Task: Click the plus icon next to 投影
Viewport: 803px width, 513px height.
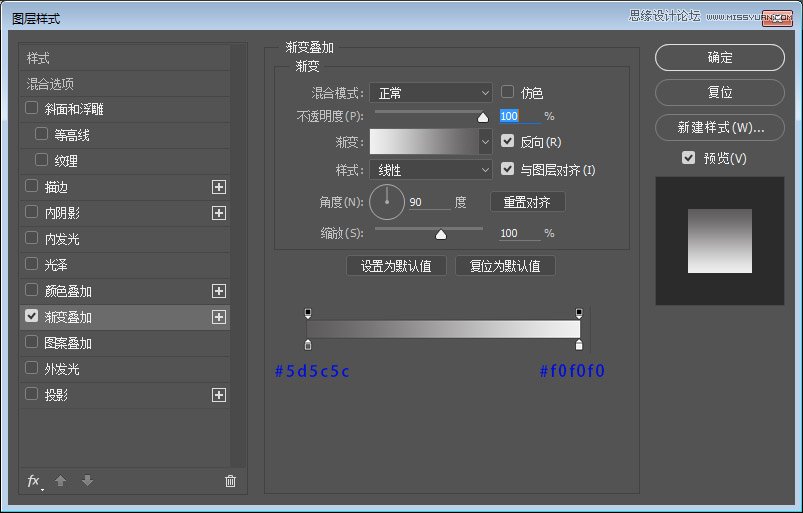Action: click(219, 395)
